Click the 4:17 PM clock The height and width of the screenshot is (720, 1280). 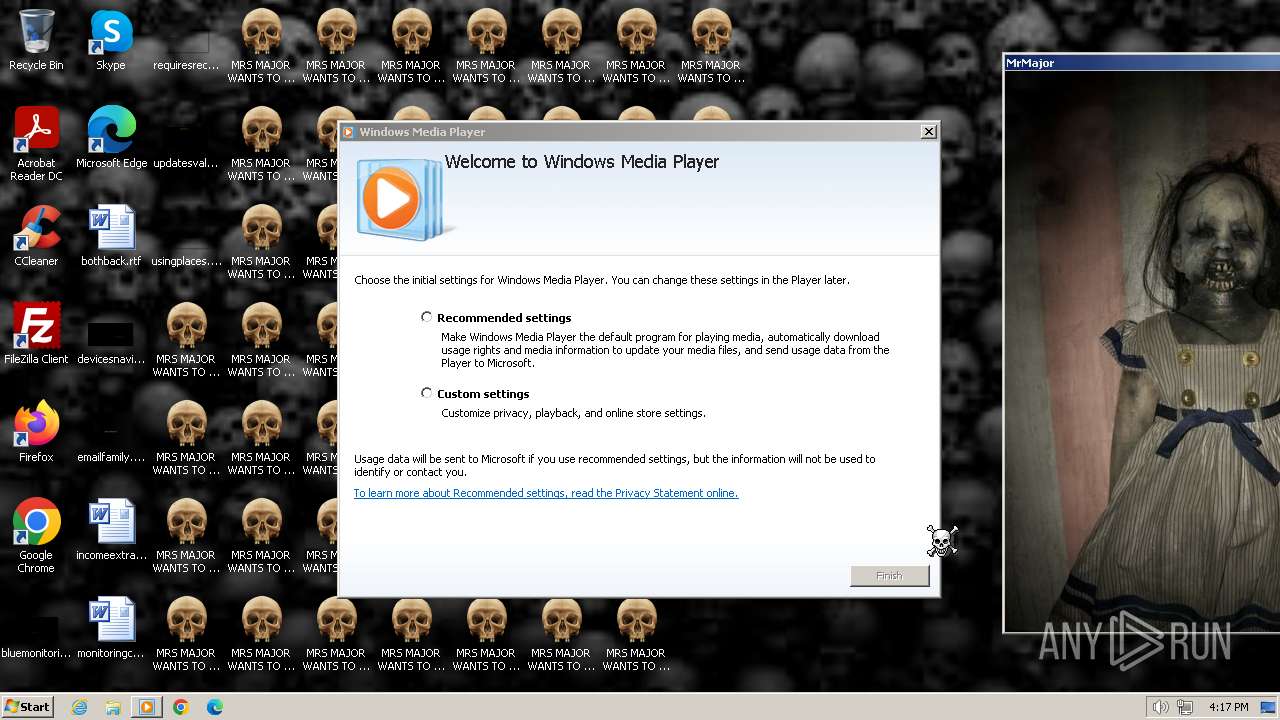pos(1228,707)
